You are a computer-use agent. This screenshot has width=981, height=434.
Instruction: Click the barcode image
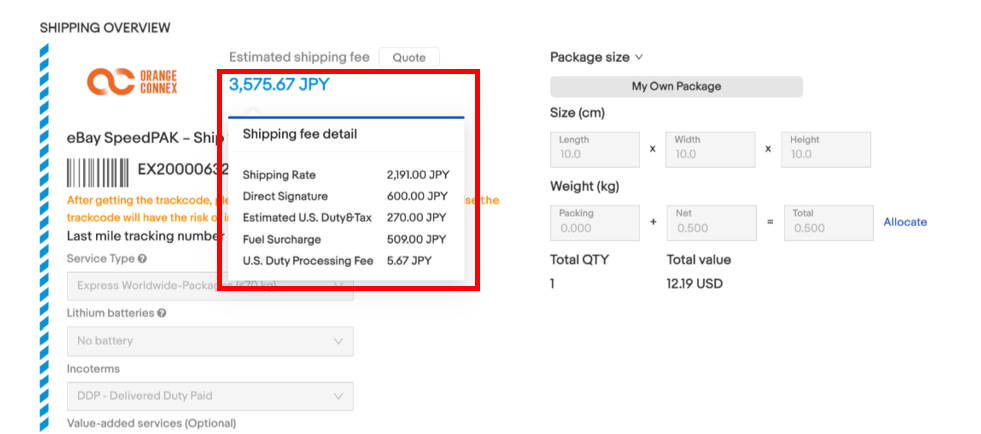97,174
